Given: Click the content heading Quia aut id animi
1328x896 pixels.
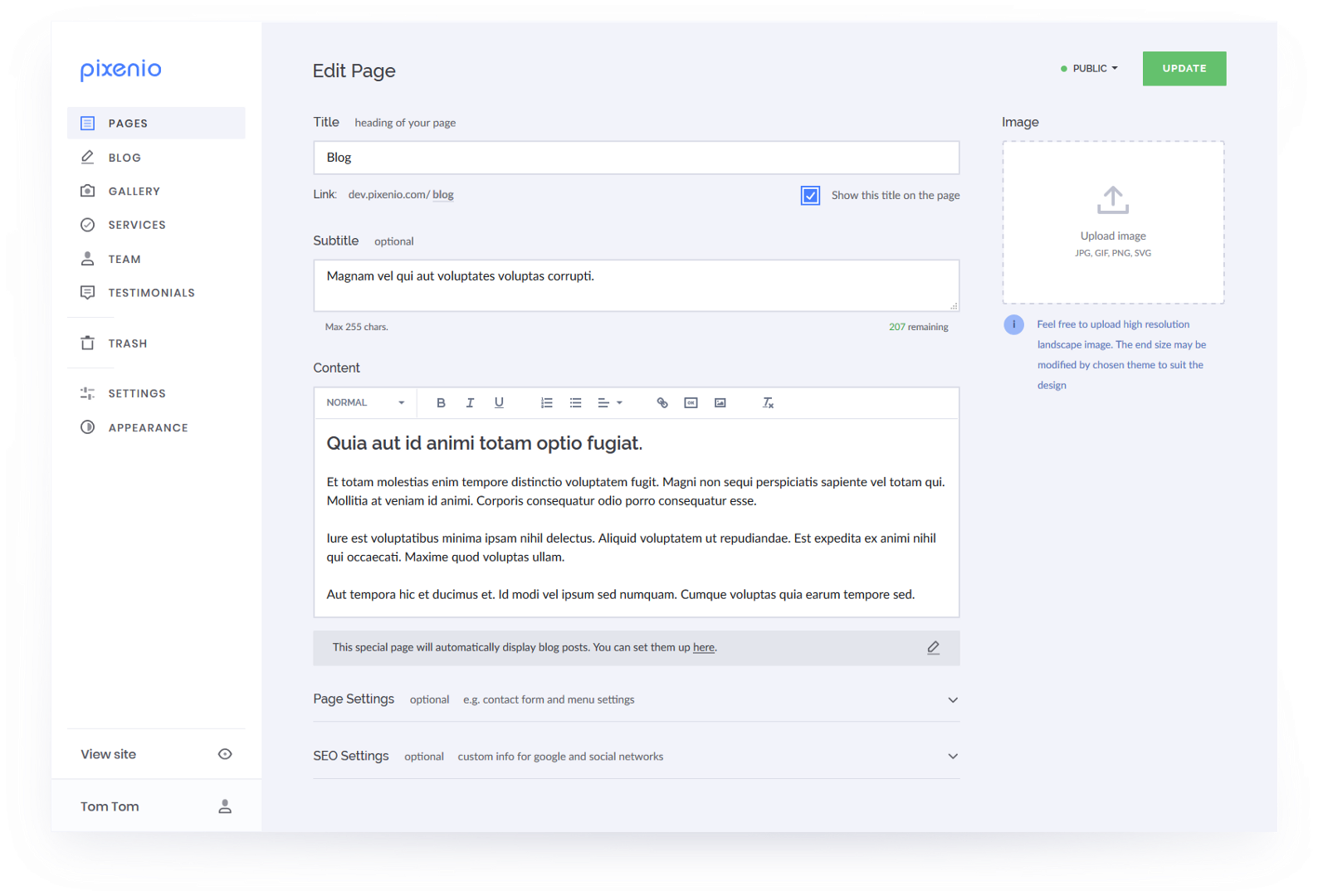Looking at the screenshot, I should (485, 444).
